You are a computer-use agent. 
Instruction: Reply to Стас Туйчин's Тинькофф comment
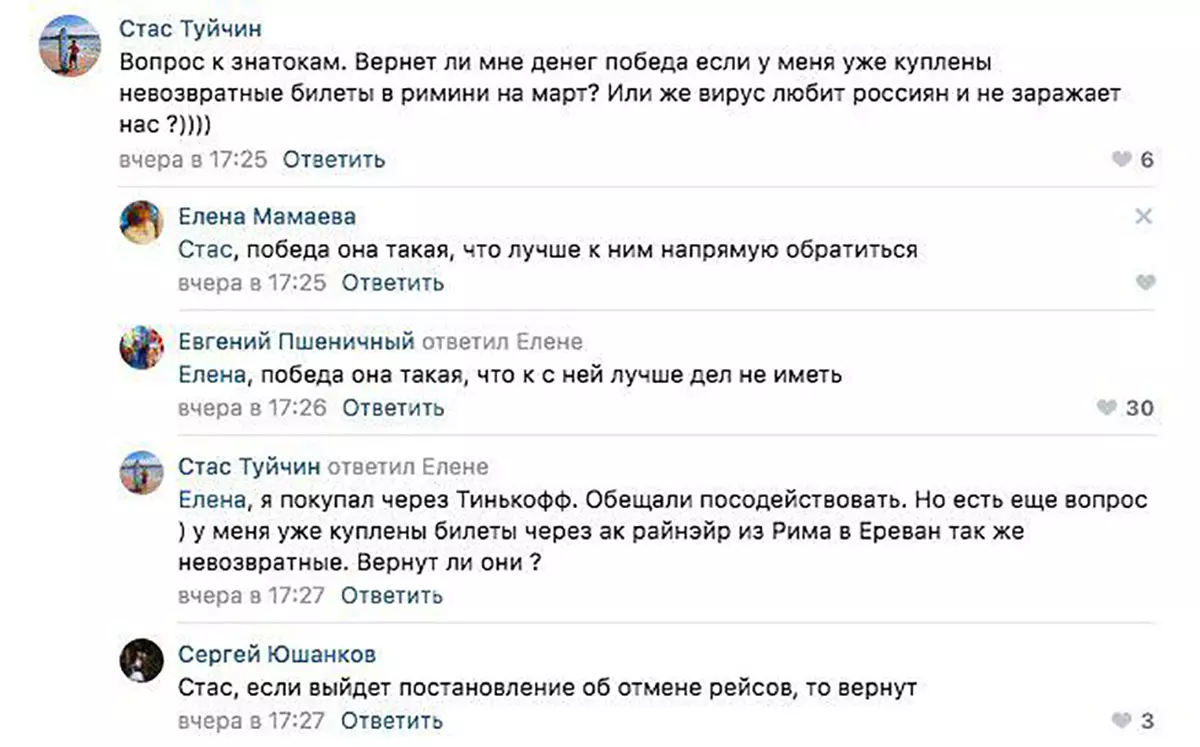click(x=392, y=596)
